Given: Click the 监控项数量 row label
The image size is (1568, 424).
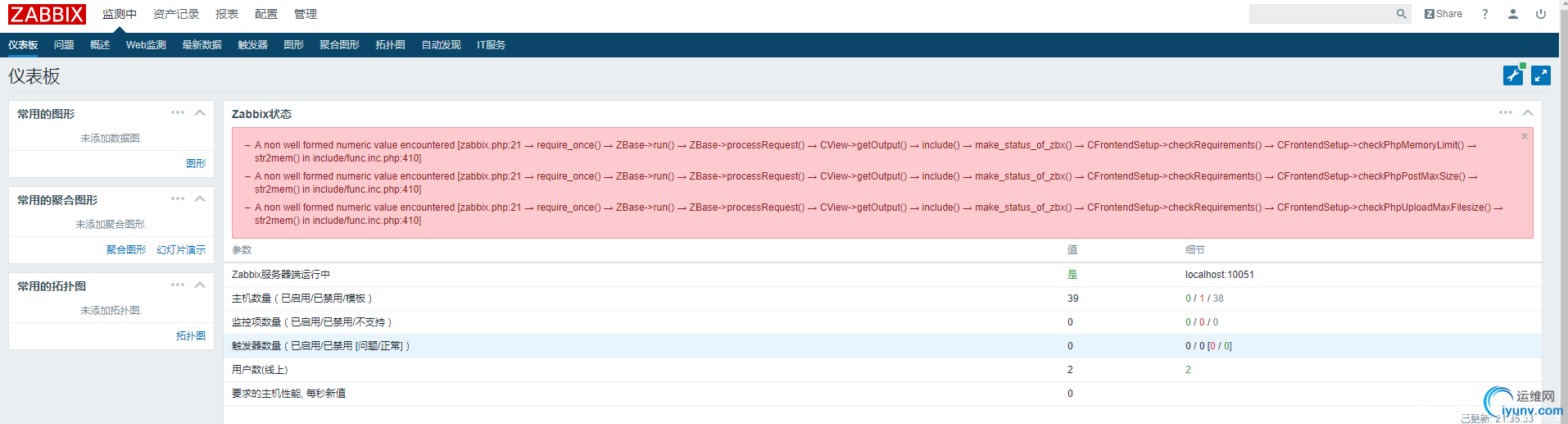Looking at the screenshot, I should click(312, 322).
